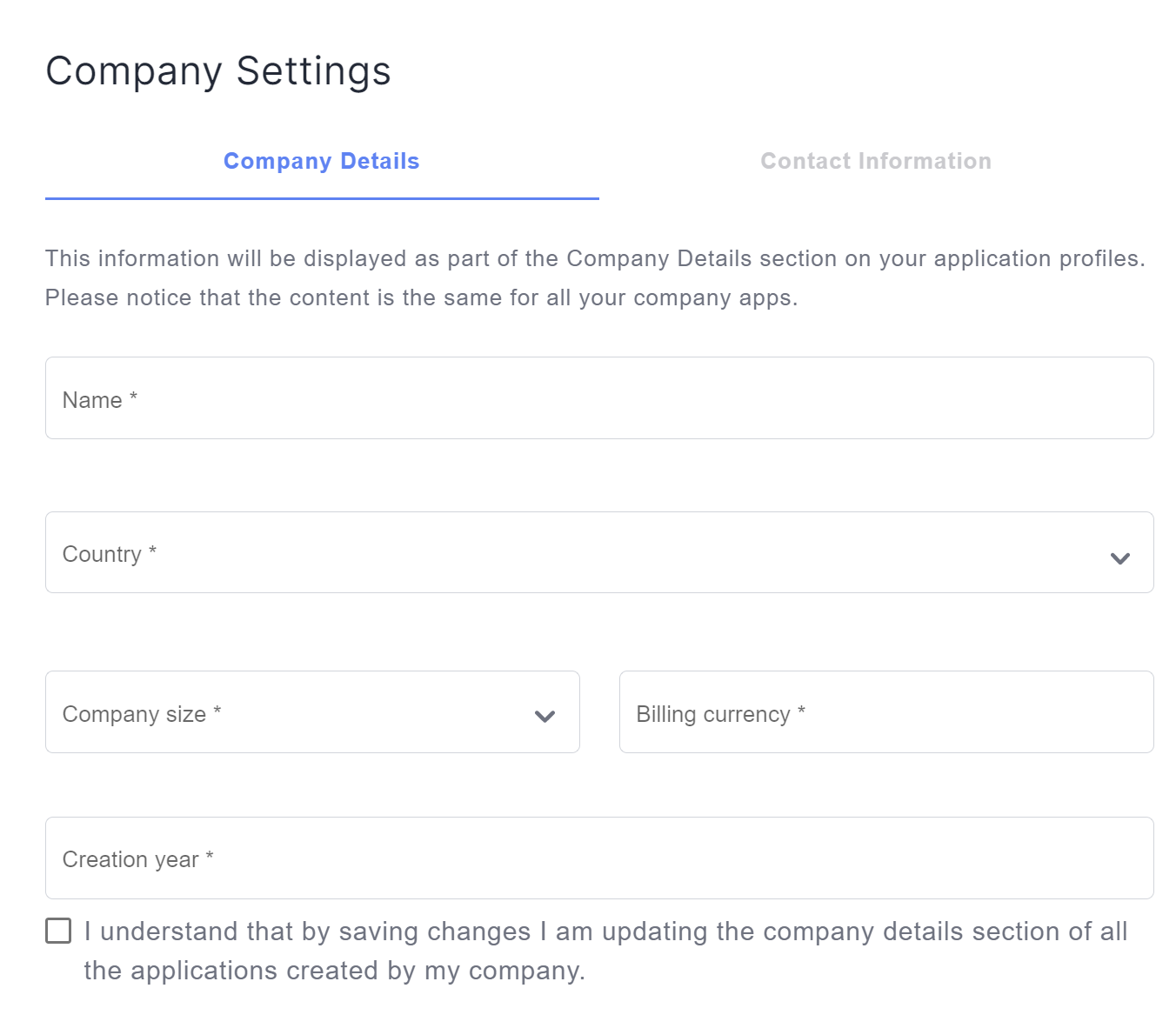This screenshot has height=1015, width=1176.
Task: Click the blue underline beneath Company Details
Action: tap(322, 198)
